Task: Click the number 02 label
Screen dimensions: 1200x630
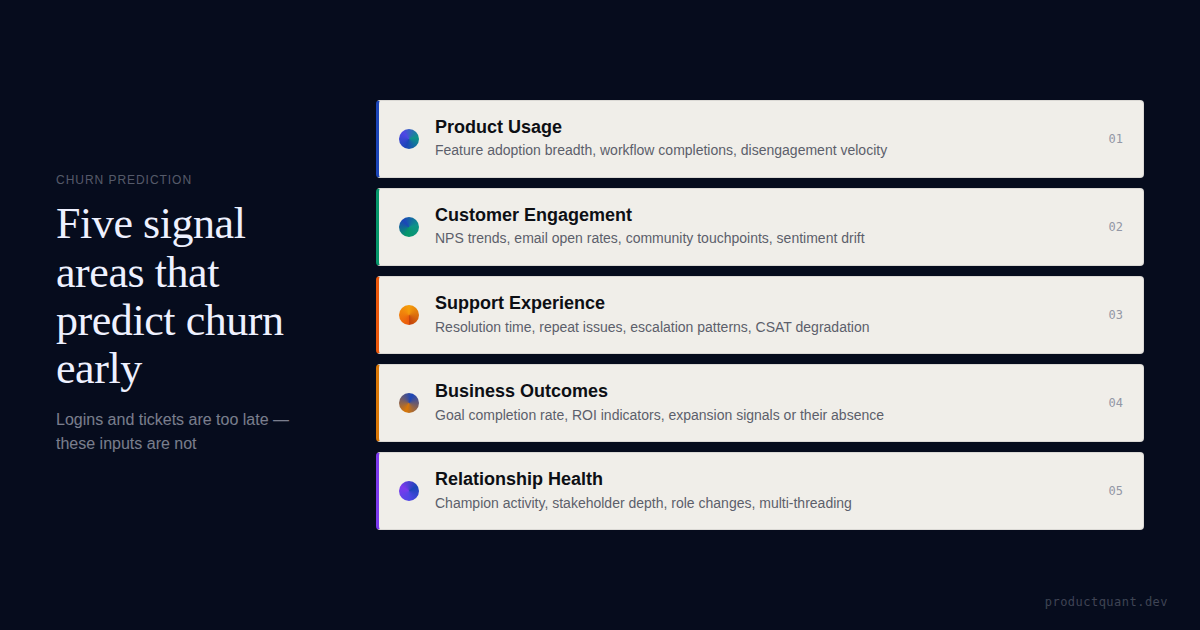Action: pyautogui.click(x=1115, y=227)
